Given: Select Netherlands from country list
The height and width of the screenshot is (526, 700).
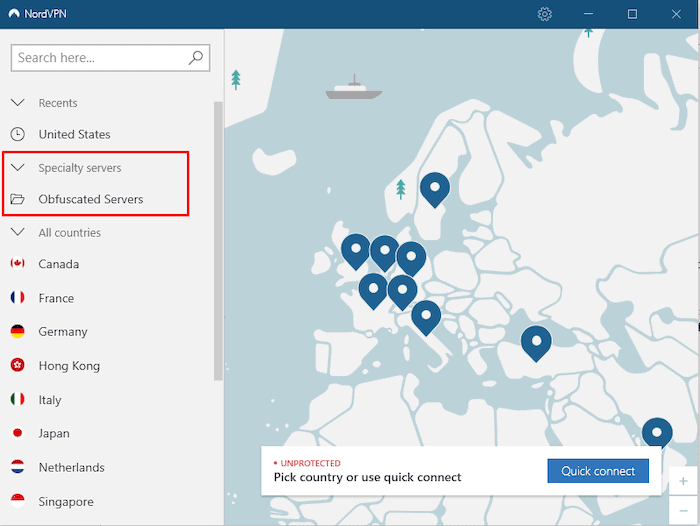Looking at the screenshot, I should click(71, 468).
